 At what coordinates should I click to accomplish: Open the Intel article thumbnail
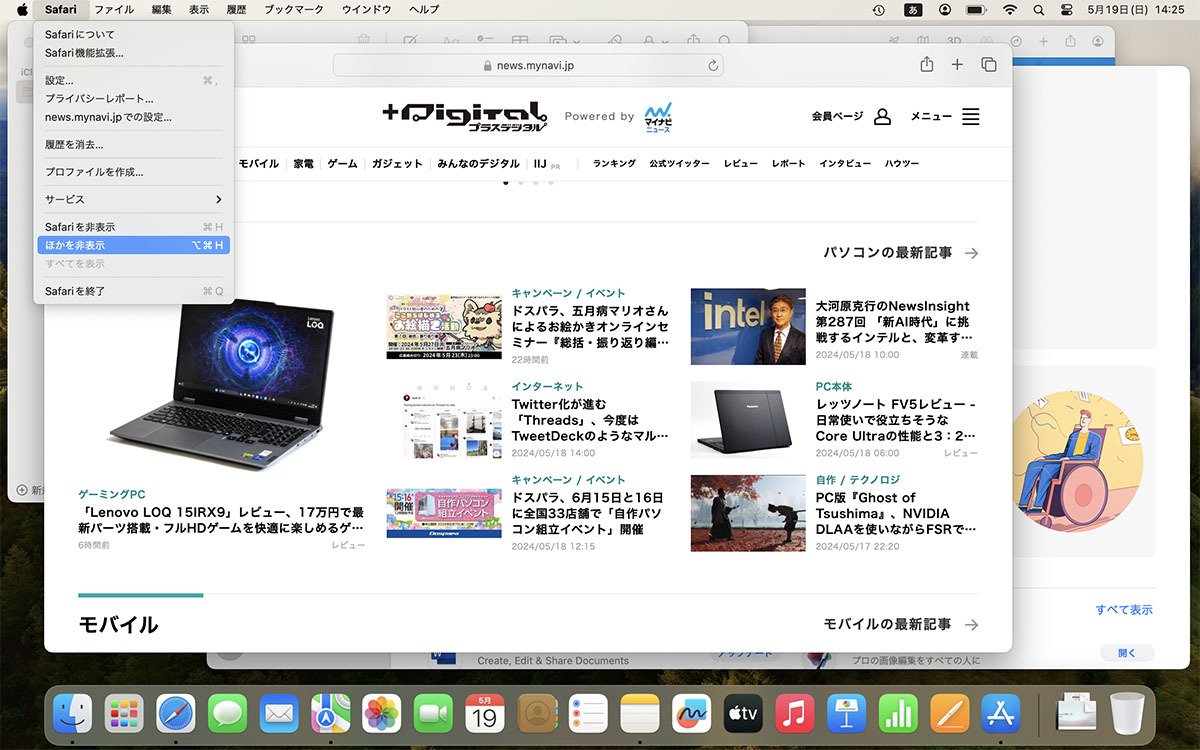pos(748,326)
